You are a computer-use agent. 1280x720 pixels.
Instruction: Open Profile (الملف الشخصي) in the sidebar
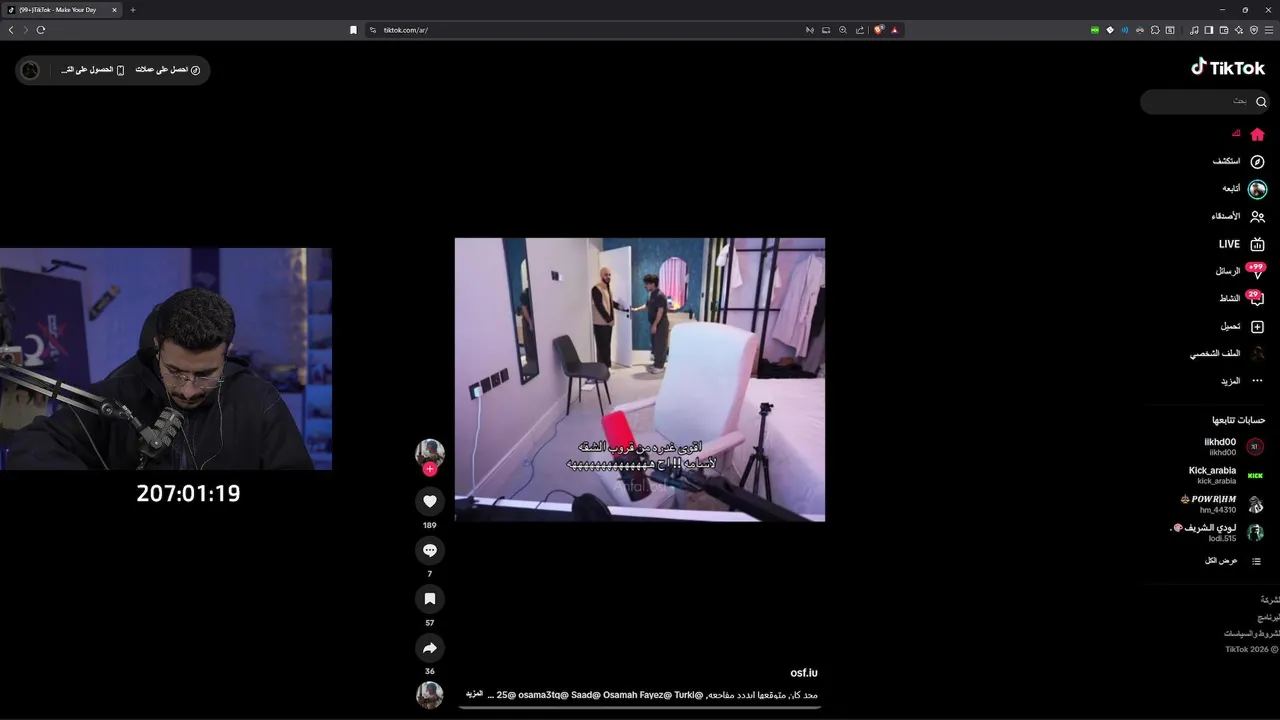1228,354
